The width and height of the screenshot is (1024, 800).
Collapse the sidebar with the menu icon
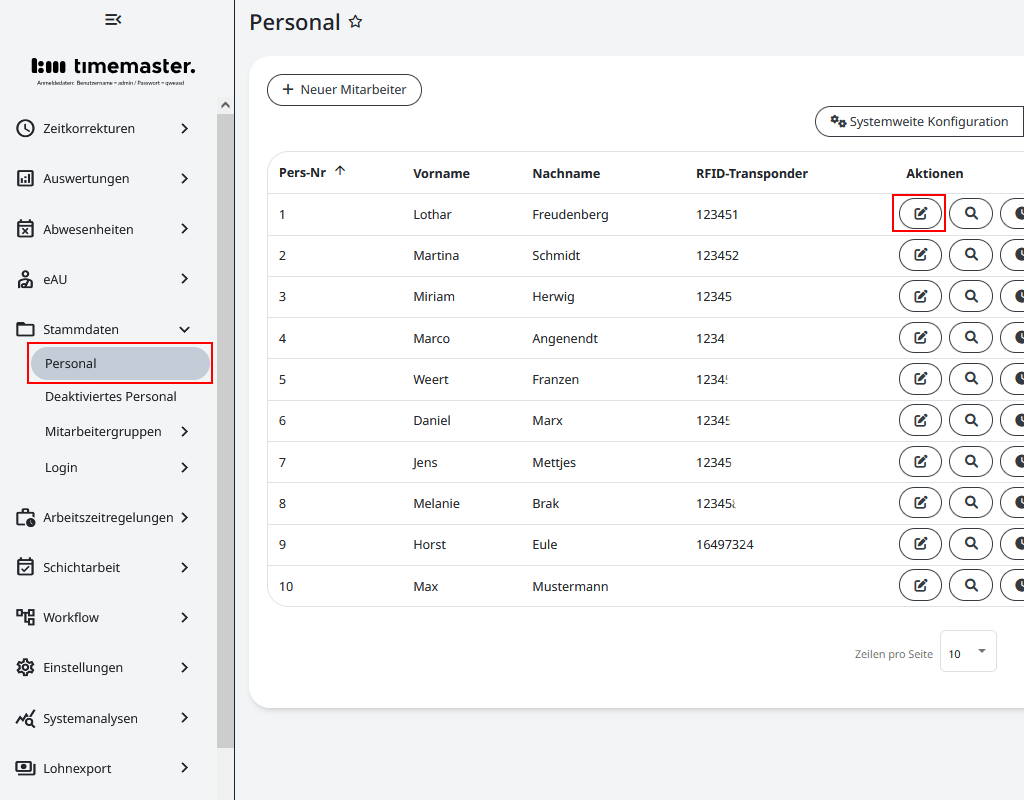(x=113, y=19)
